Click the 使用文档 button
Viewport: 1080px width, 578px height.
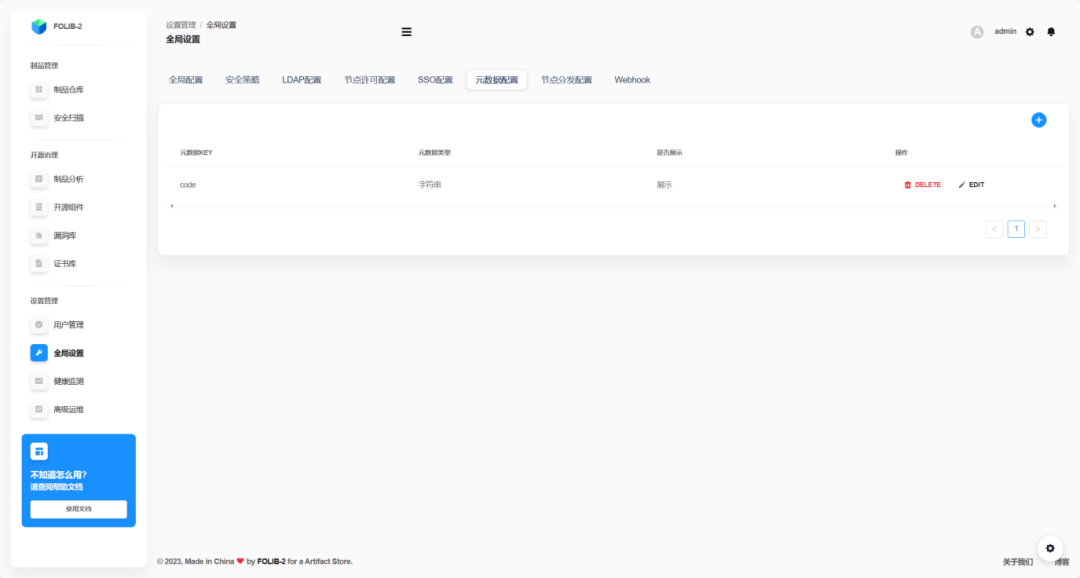tap(79, 509)
